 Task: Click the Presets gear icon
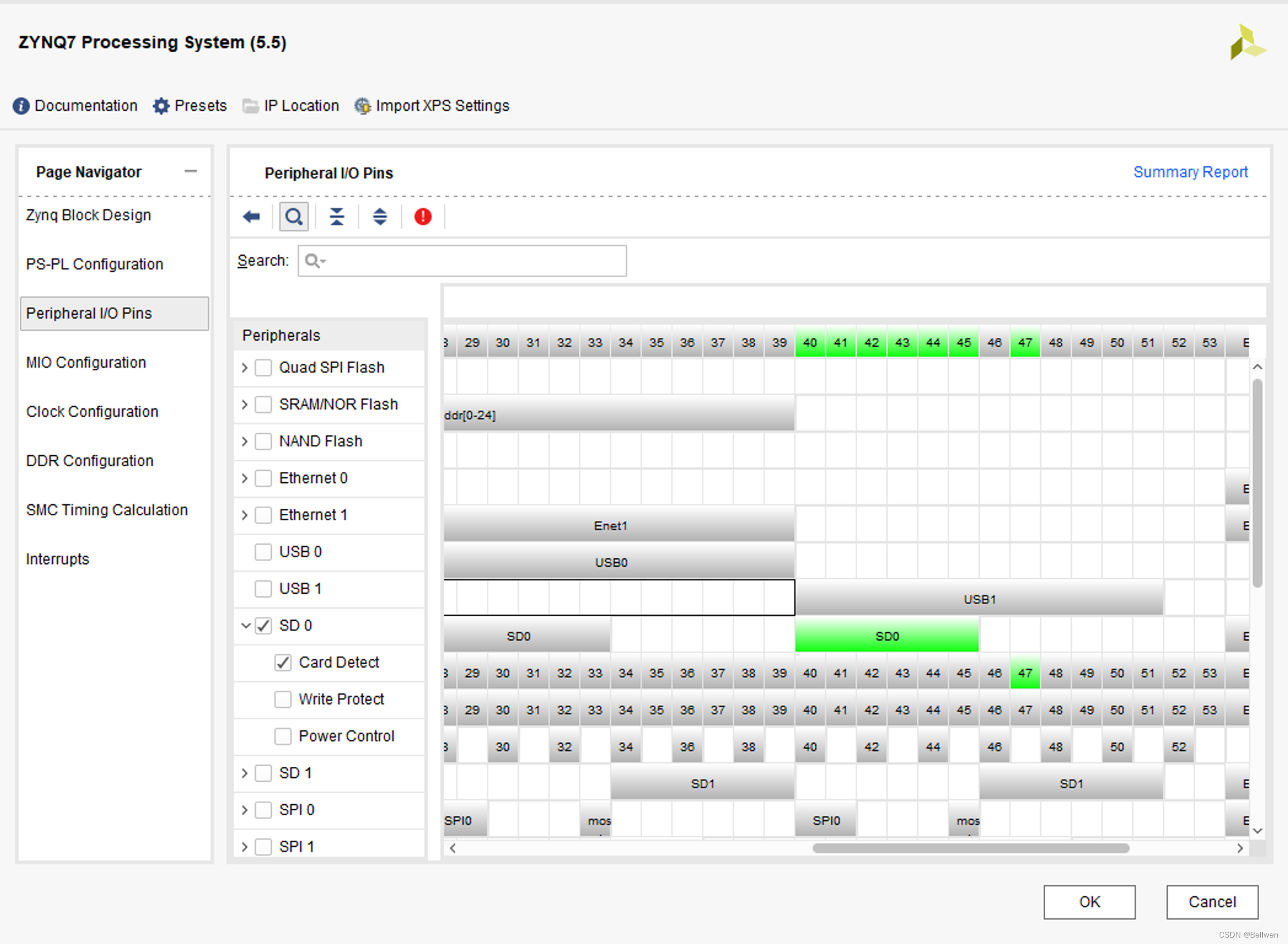click(x=161, y=106)
